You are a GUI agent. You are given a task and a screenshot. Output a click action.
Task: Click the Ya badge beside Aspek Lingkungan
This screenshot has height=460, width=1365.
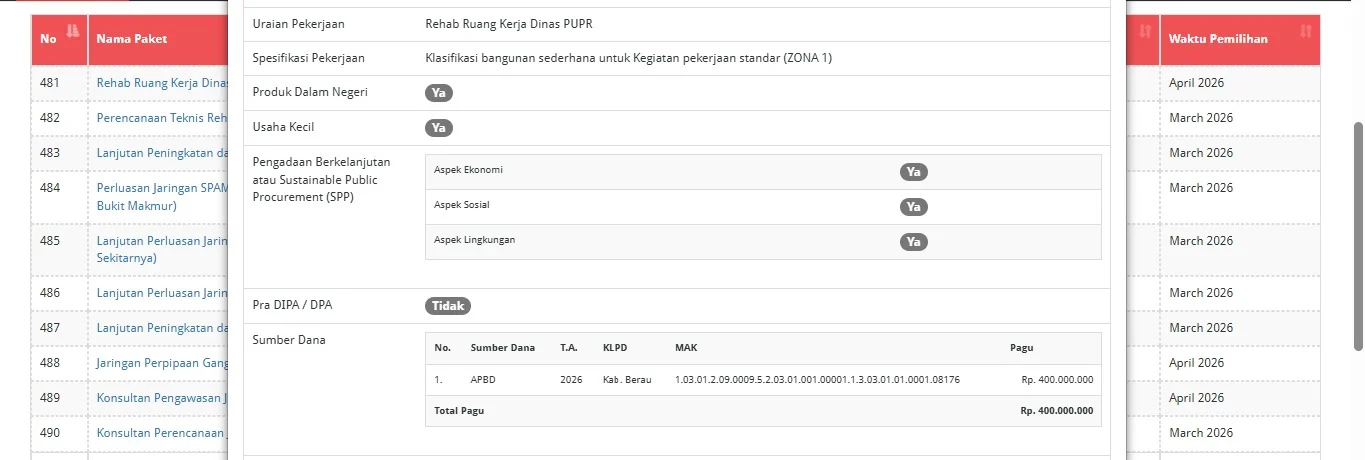(x=913, y=242)
